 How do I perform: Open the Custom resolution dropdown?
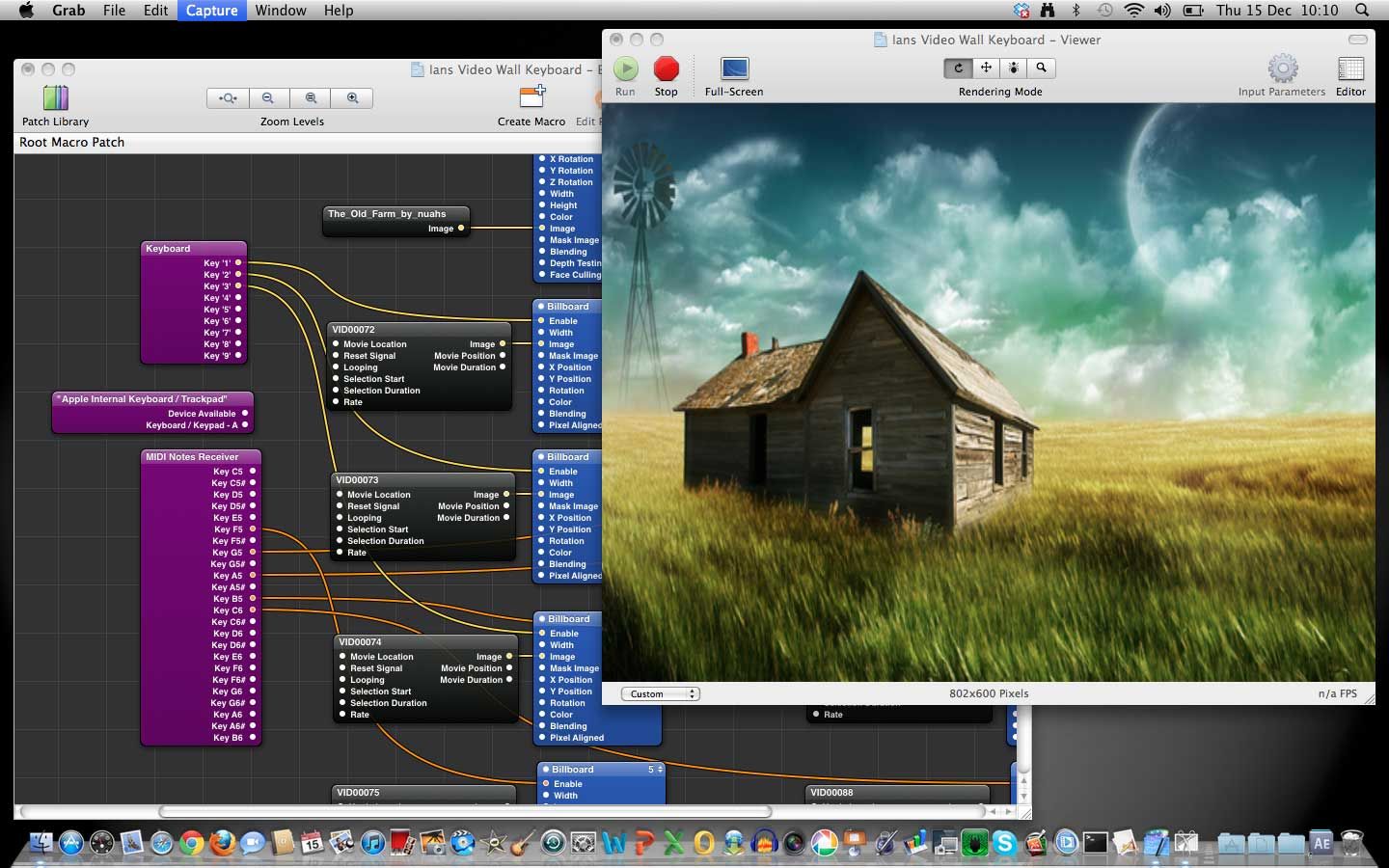tap(660, 693)
